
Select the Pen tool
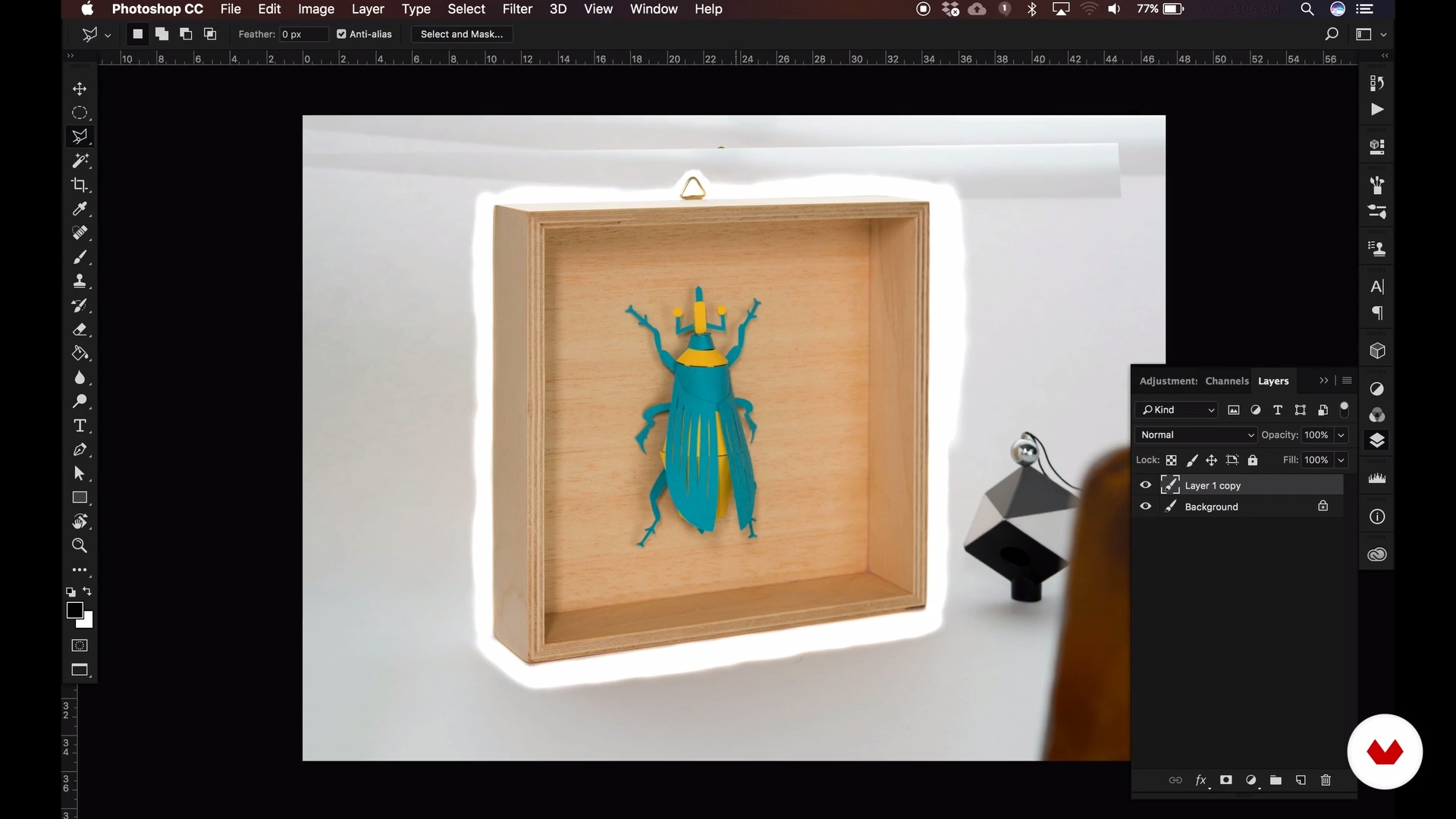tap(80, 450)
